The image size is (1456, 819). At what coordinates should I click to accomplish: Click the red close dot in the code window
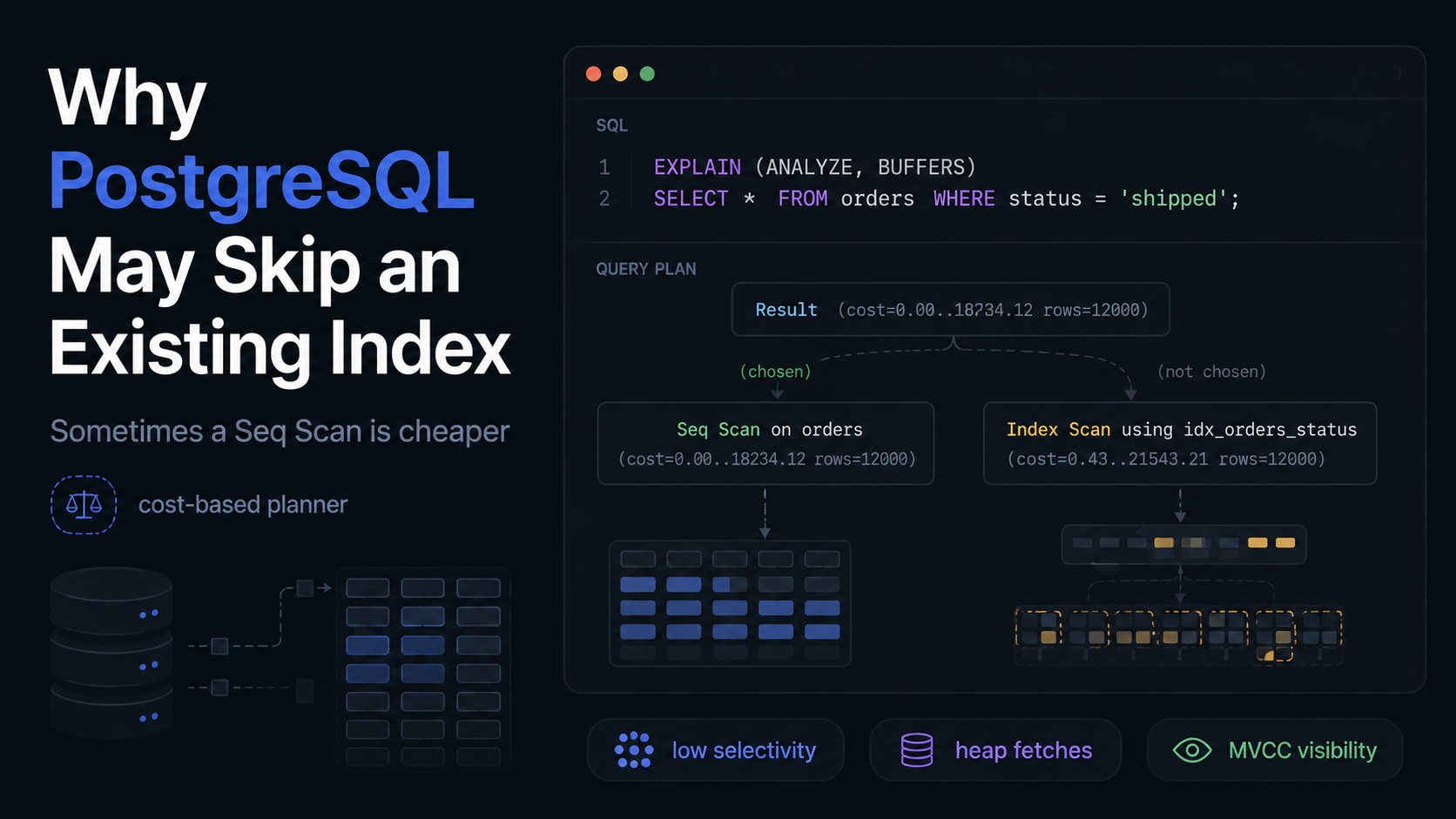tap(594, 74)
